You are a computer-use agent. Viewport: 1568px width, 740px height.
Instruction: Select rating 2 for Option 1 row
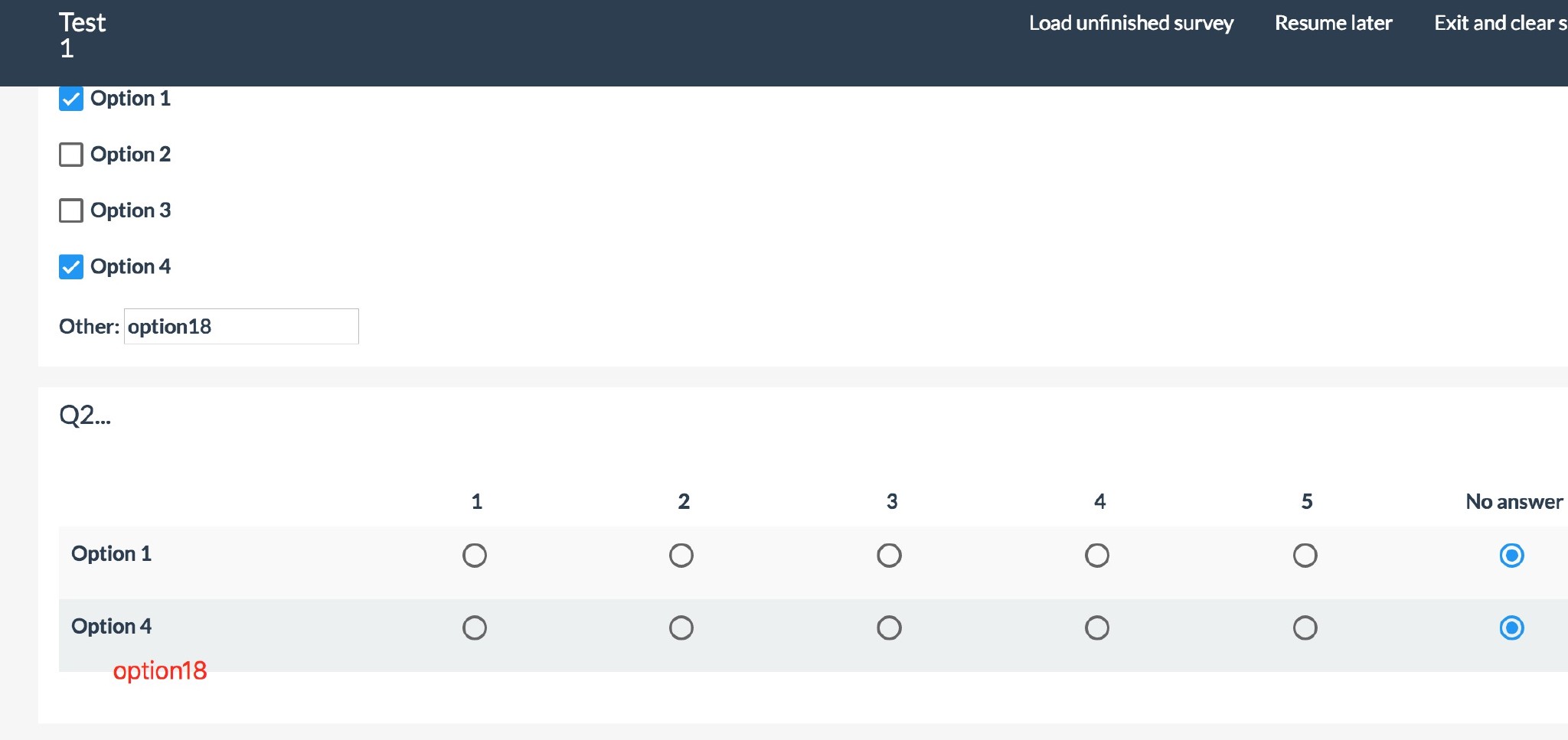[x=681, y=556]
